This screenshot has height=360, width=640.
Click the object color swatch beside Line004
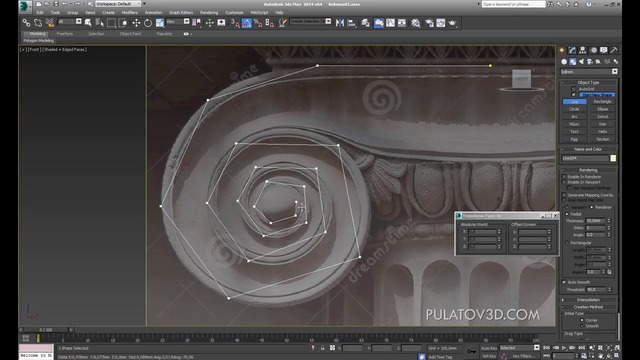[x=613, y=158]
